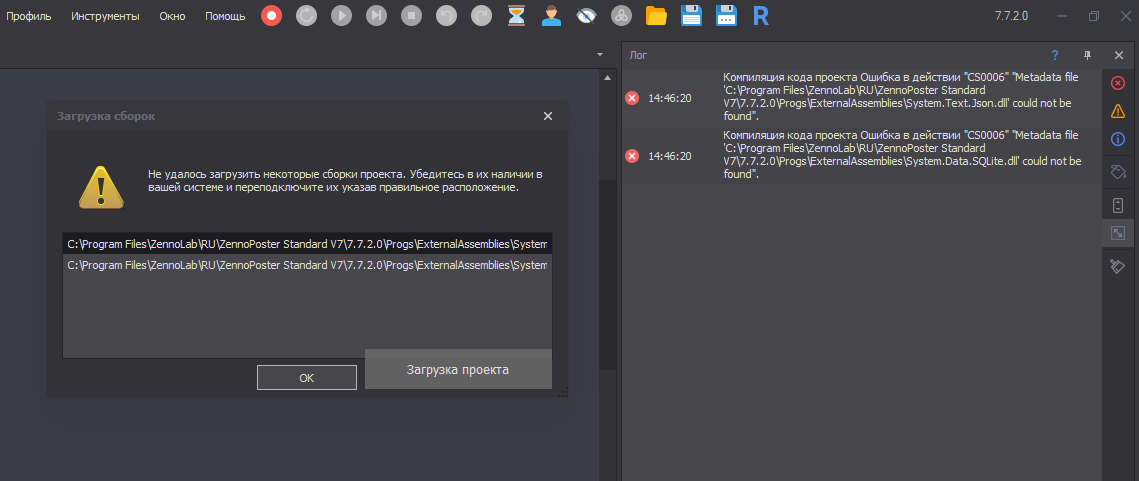Click the Undo arrow icon
This screenshot has height=481, width=1139.
pos(446,15)
